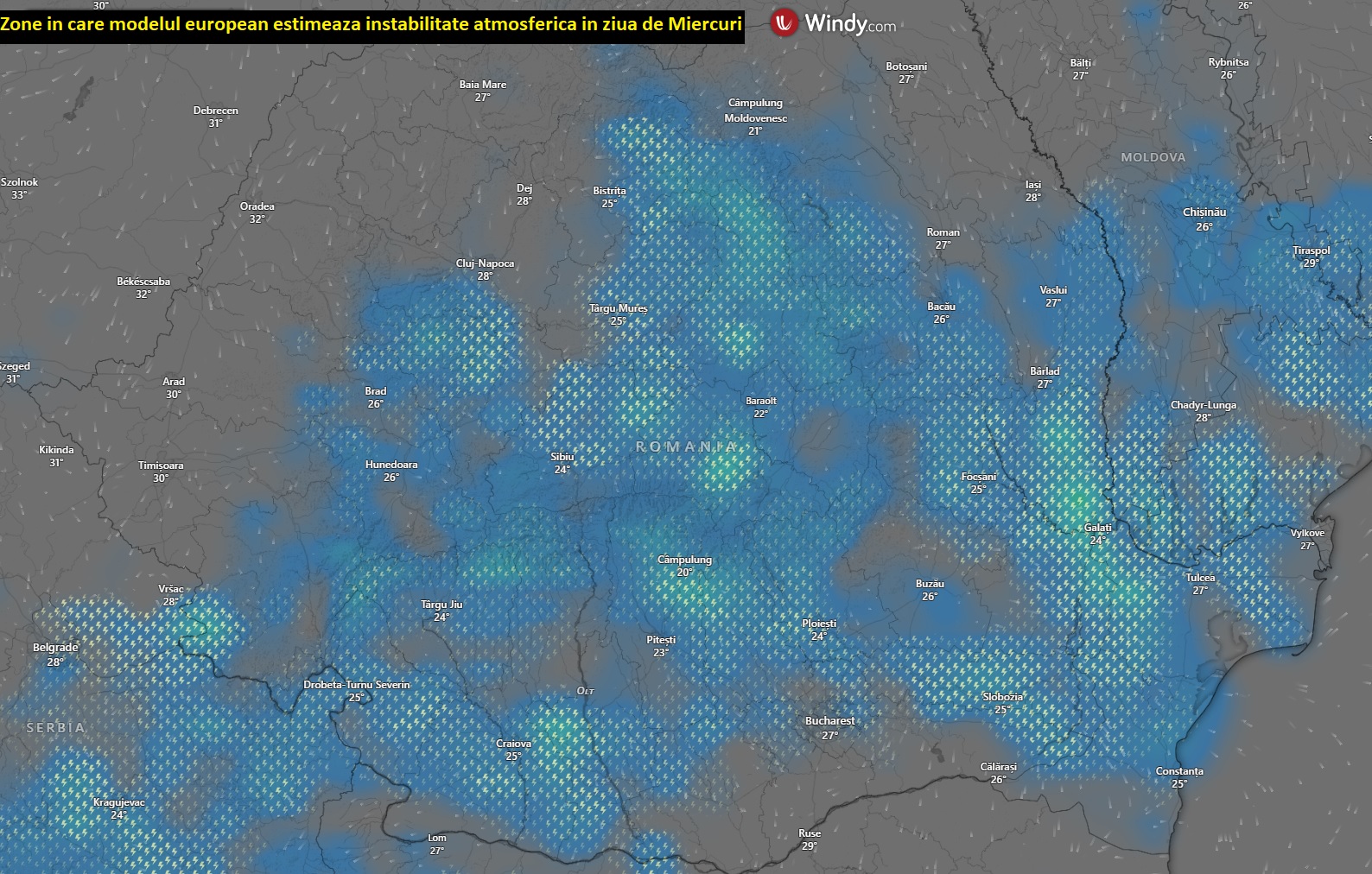The image size is (1372, 874).
Task: Click the Craiova city label
Action: [513, 744]
